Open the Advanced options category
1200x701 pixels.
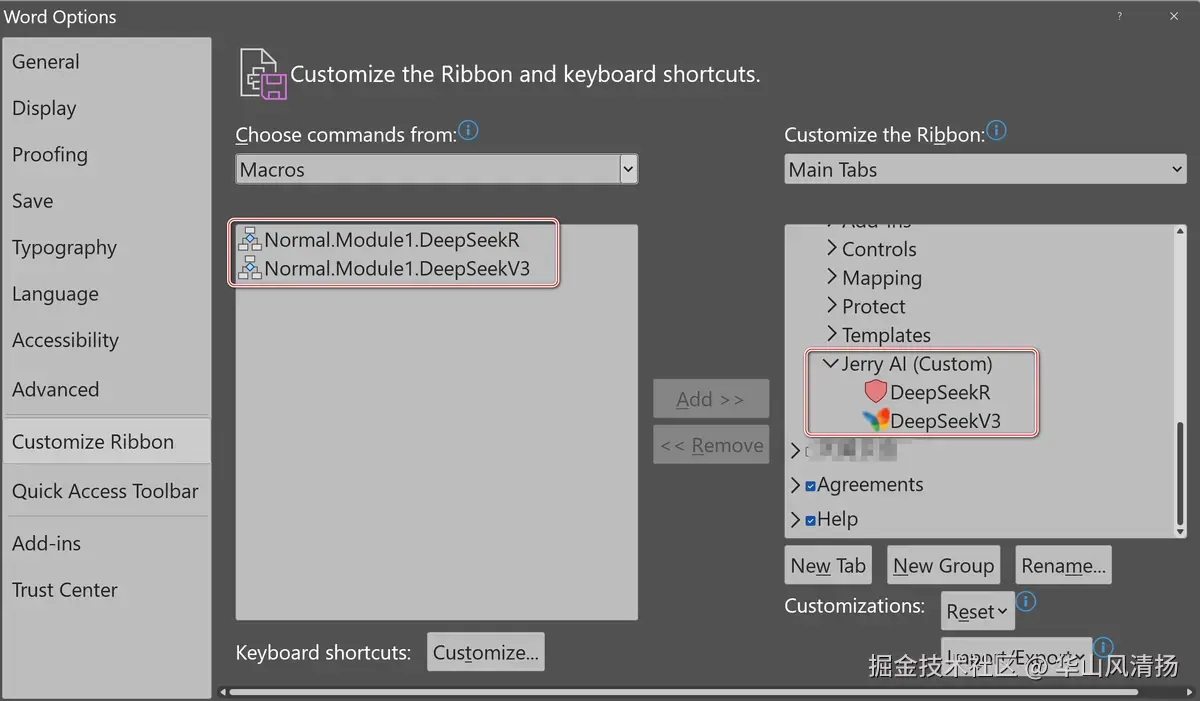point(106,390)
